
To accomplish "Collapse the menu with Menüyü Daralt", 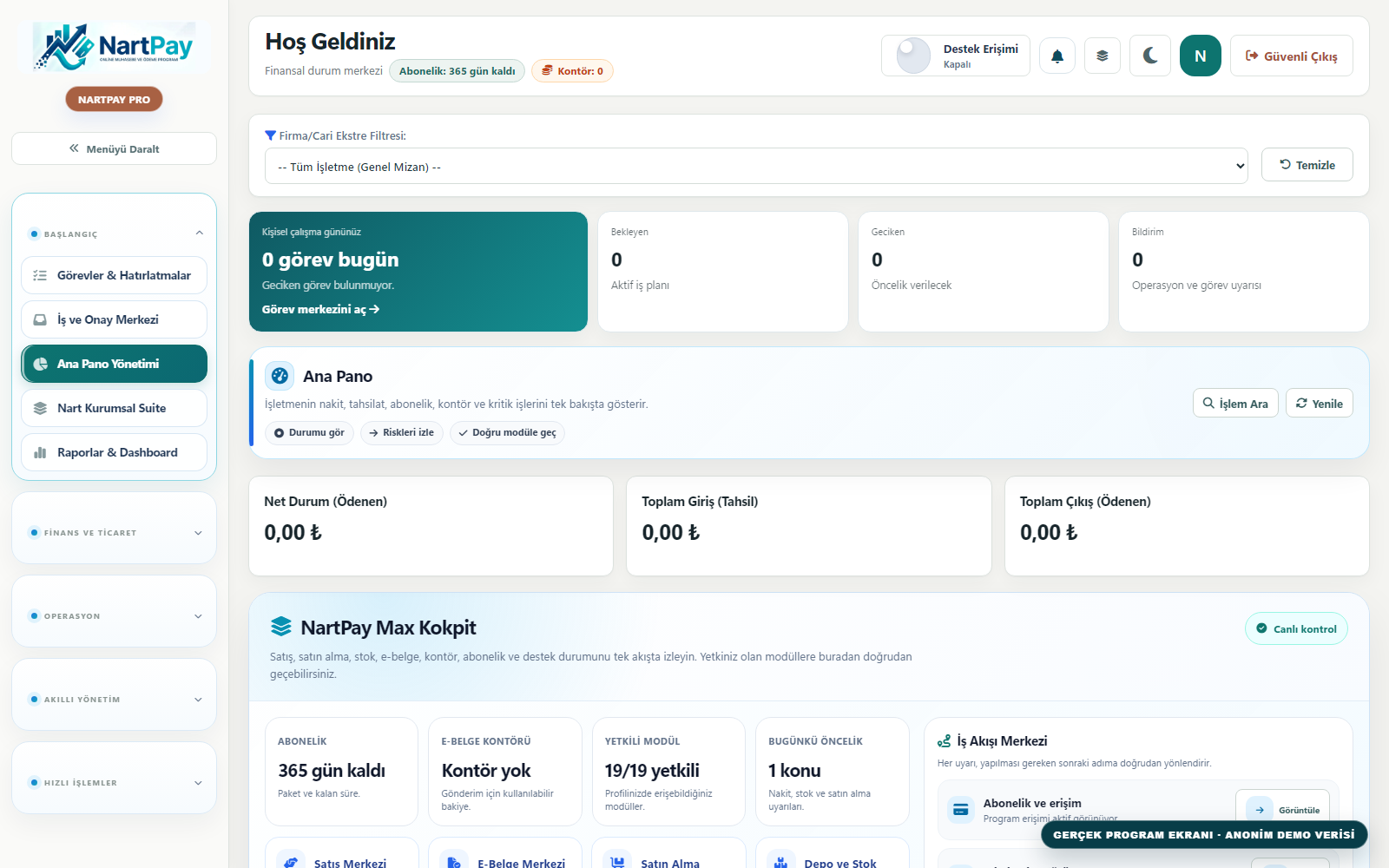I will coord(114,148).
